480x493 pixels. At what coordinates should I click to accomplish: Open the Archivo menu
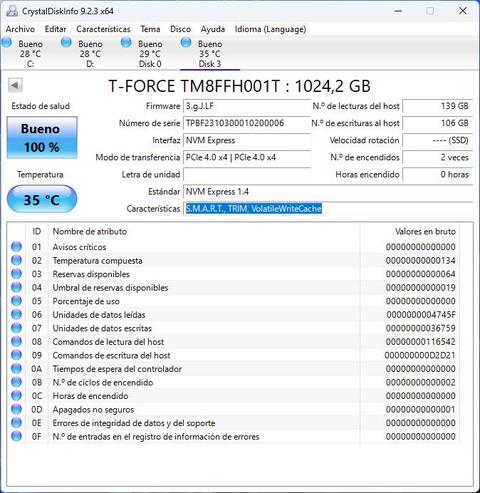pos(20,29)
